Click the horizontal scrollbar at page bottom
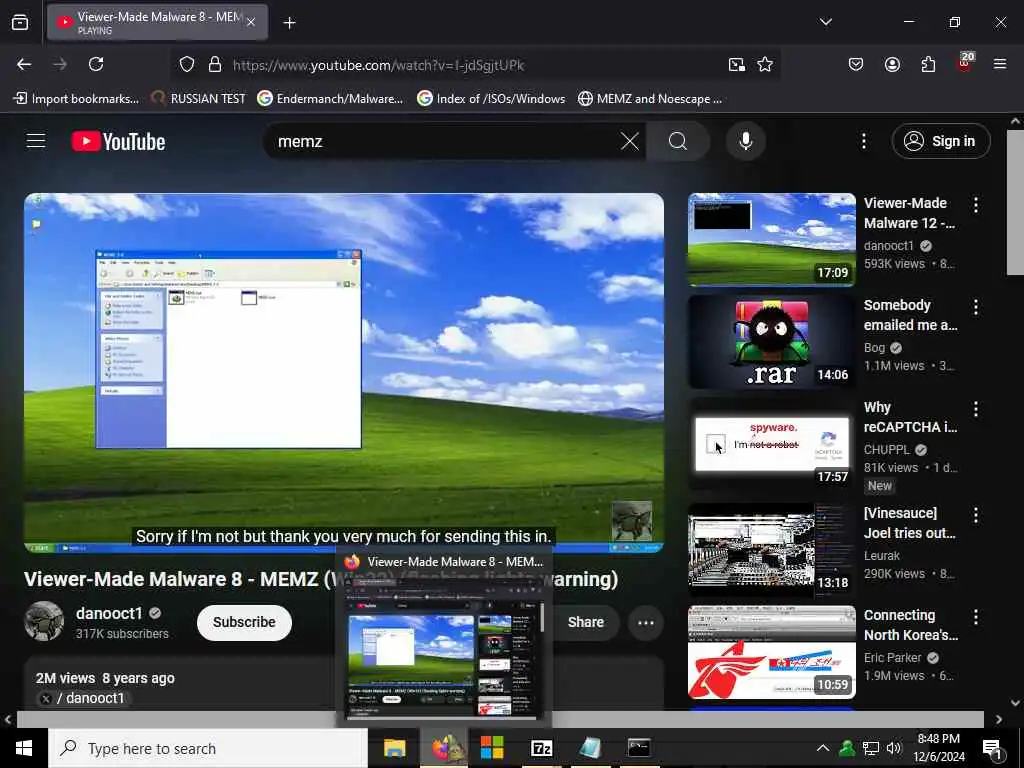Viewport: 1024px width, 768px height. click(500, 719)
